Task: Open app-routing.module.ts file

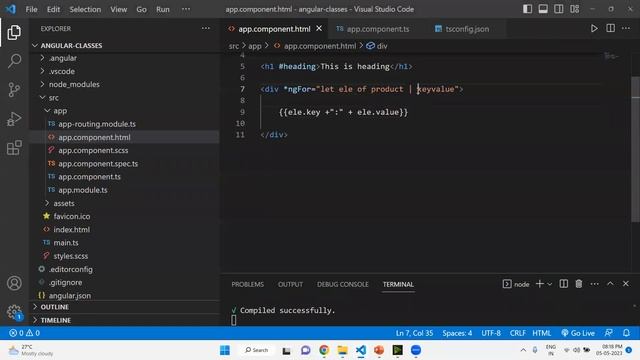Action: (97, 124)
